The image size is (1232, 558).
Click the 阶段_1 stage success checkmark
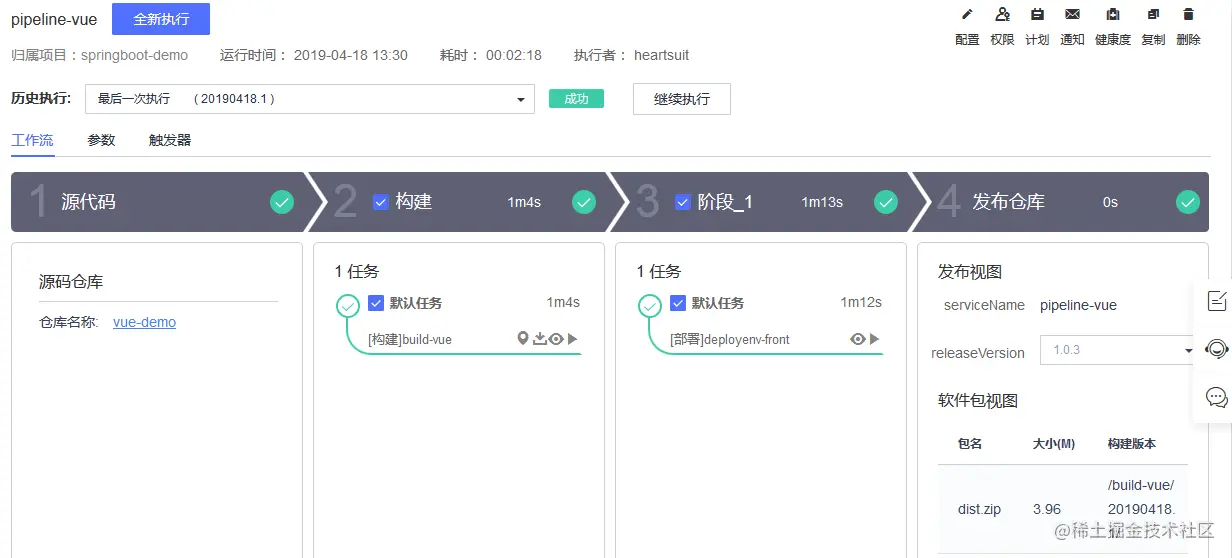tap(886, 202)
